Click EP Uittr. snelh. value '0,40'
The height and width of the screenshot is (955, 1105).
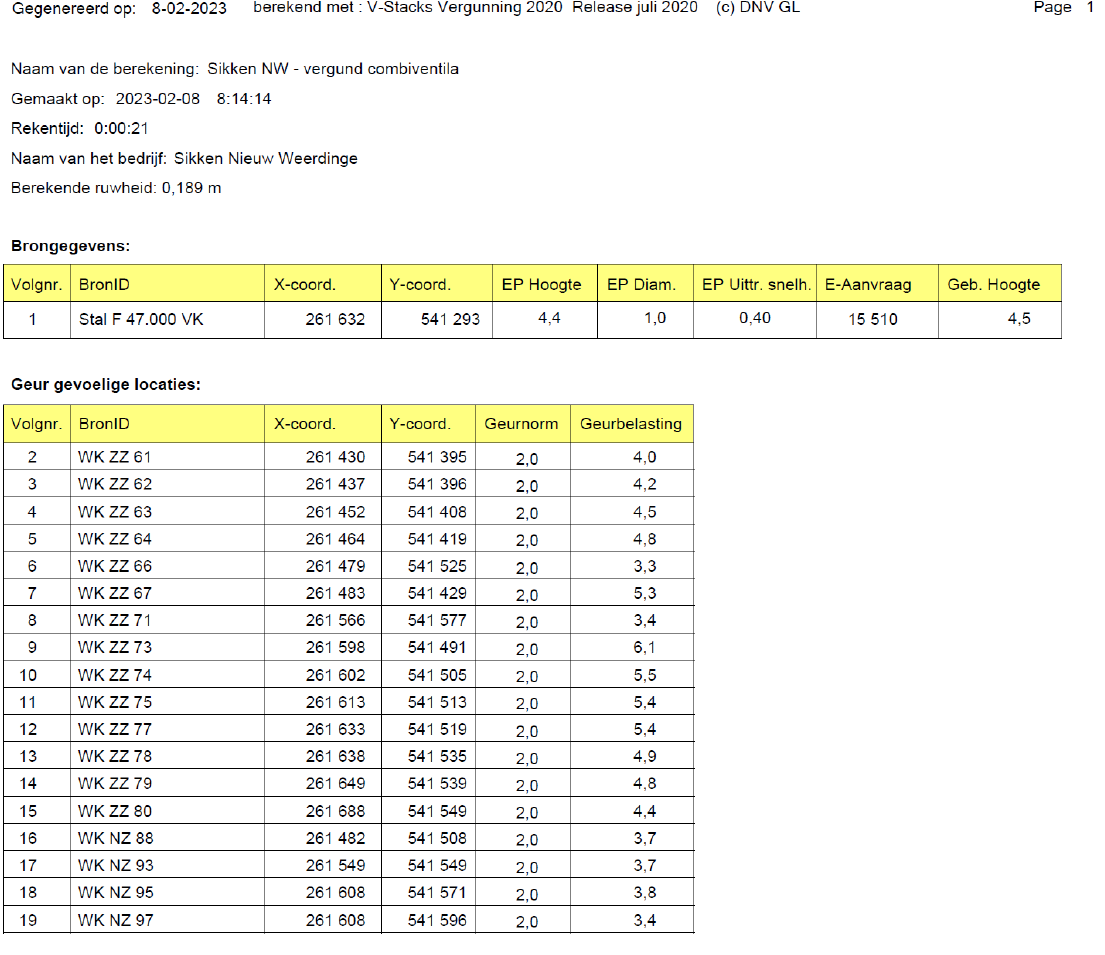click(x=755, y=318)
